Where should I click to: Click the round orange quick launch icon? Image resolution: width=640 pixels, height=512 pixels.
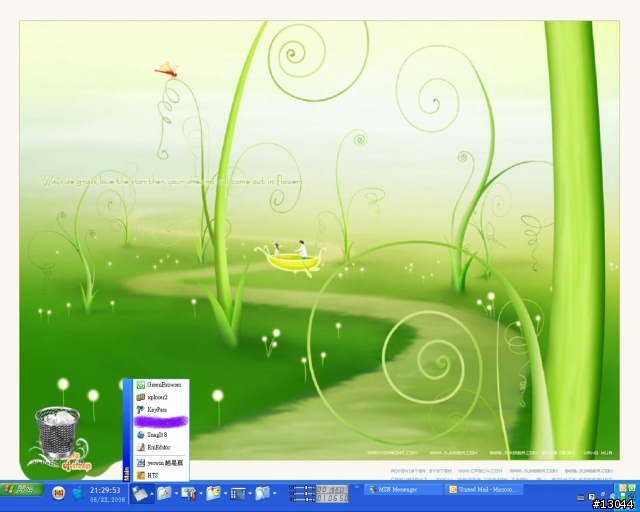click(59, 493)
